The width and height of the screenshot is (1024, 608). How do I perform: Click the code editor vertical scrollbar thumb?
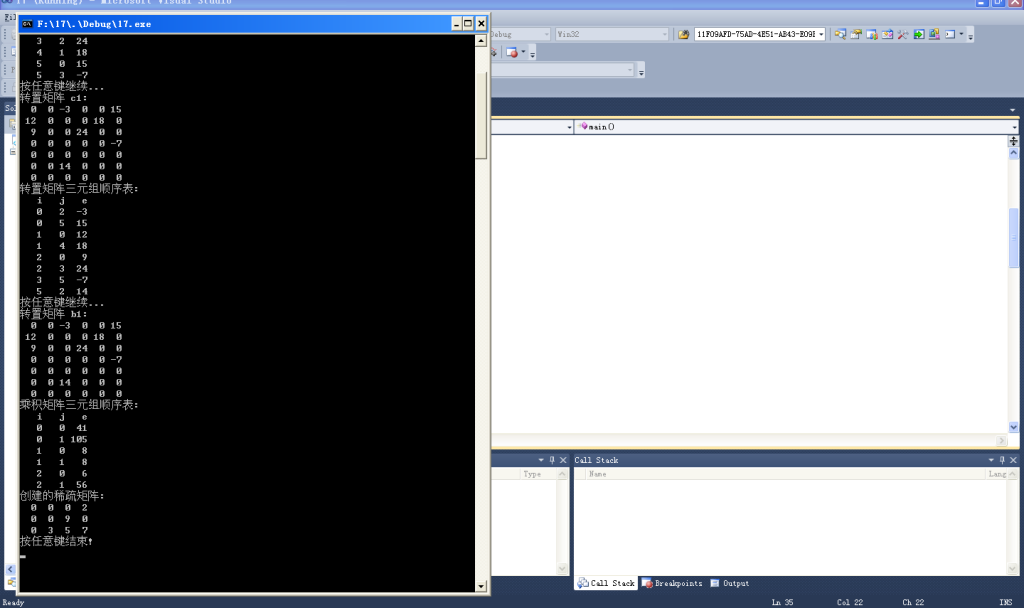[x=1014, y=238]
